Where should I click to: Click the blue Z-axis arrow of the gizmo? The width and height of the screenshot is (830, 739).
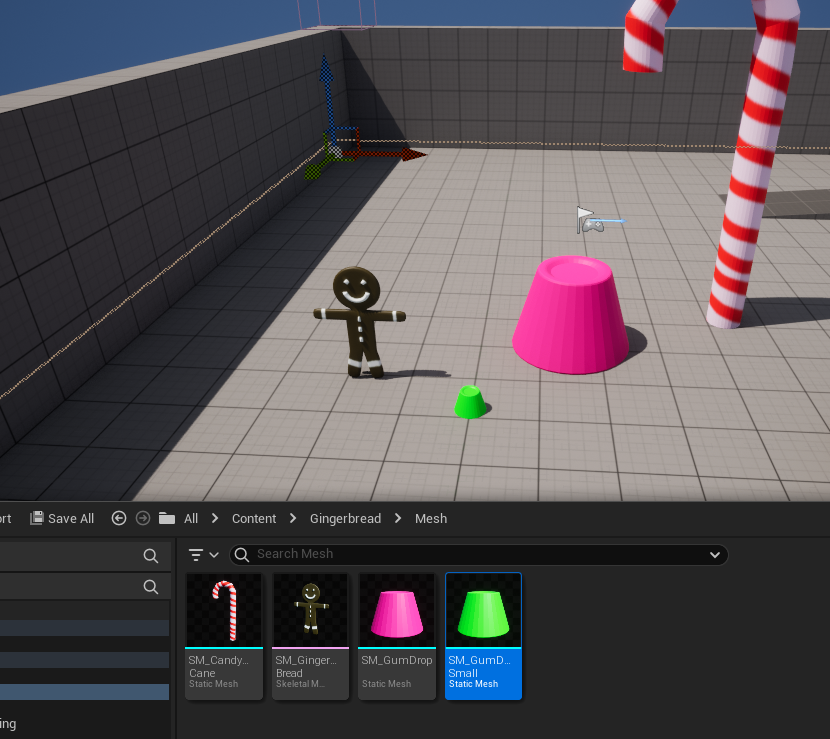(324, 72)
